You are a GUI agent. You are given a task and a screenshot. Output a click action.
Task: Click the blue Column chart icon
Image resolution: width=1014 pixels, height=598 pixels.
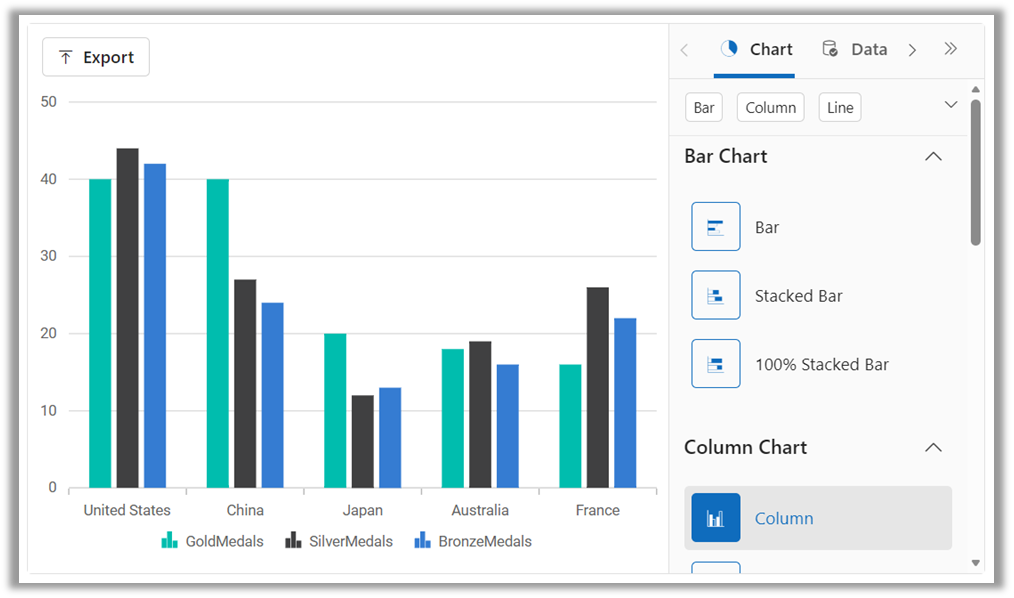715,518
